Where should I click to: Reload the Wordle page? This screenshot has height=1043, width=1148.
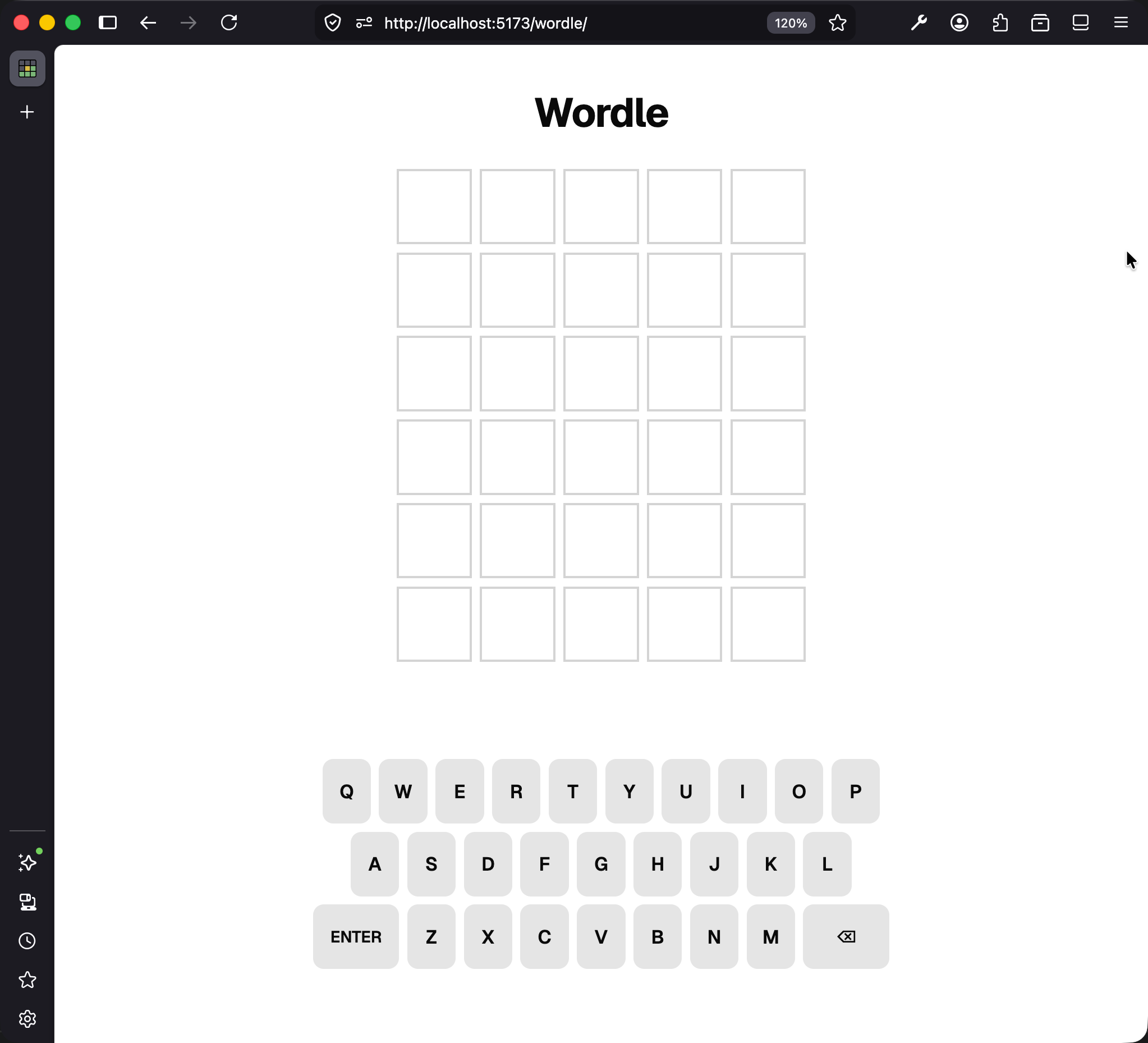[x=229, y=23]
